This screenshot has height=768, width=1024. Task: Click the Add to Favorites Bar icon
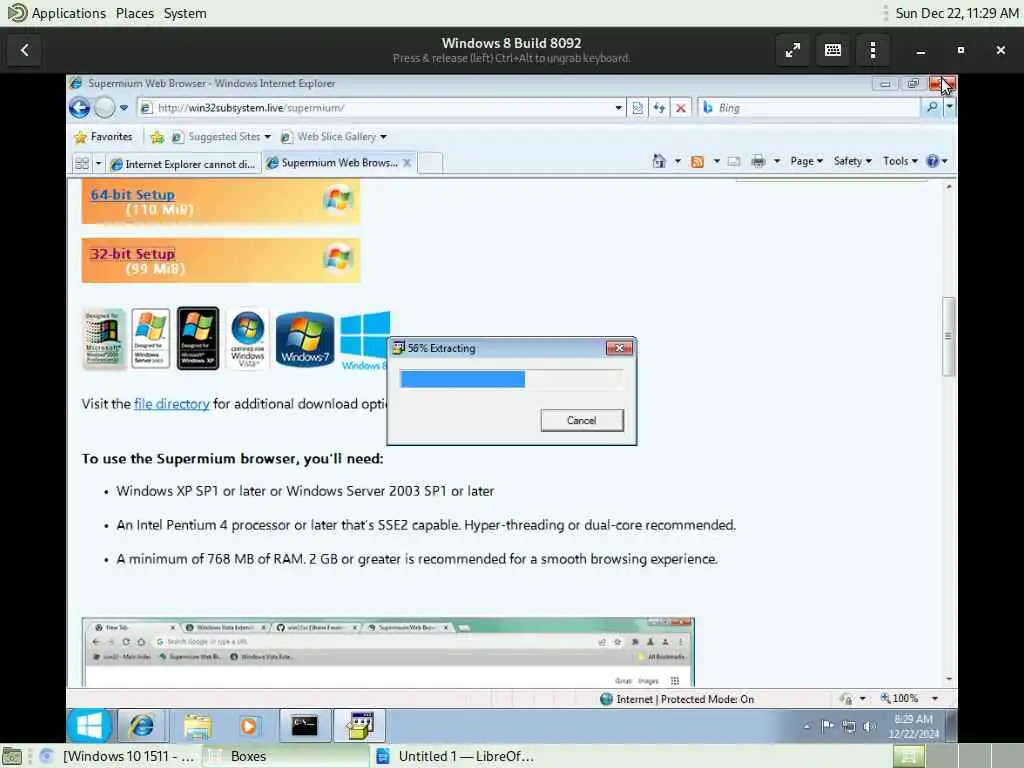coord(157,136)
